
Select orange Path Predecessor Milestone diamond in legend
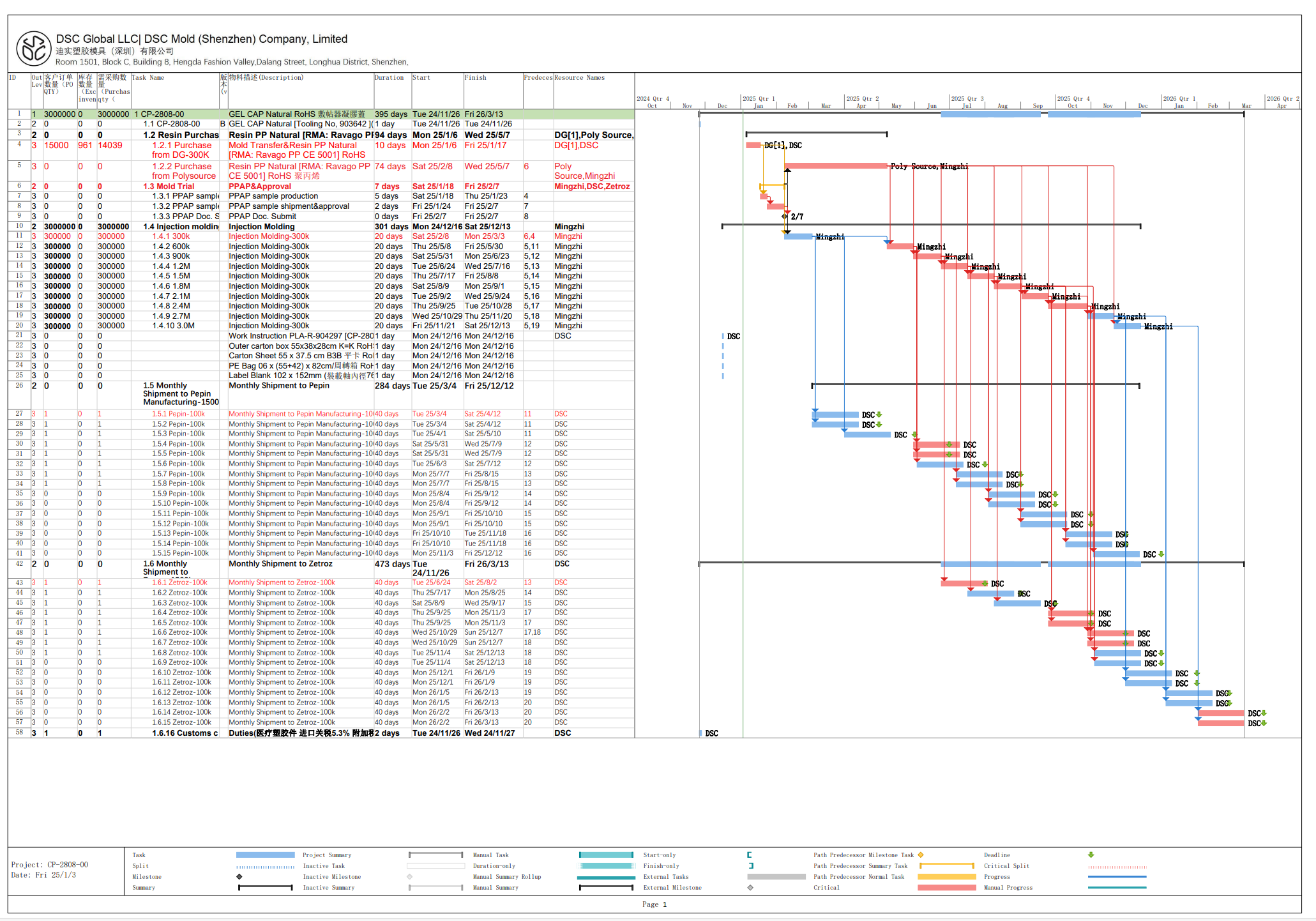coord(921,855)
